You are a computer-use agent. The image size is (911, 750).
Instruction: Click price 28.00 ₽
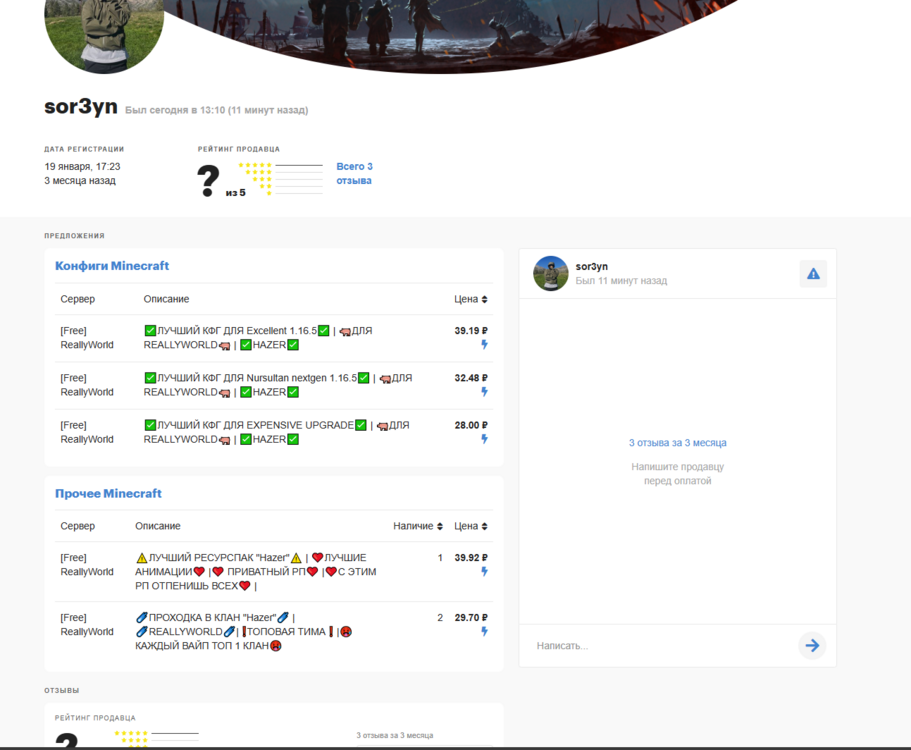click(x=471, y=425)
